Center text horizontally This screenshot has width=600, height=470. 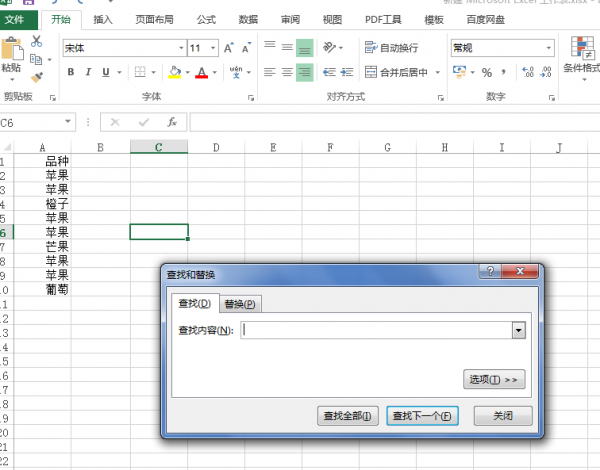tap(287, 72)
